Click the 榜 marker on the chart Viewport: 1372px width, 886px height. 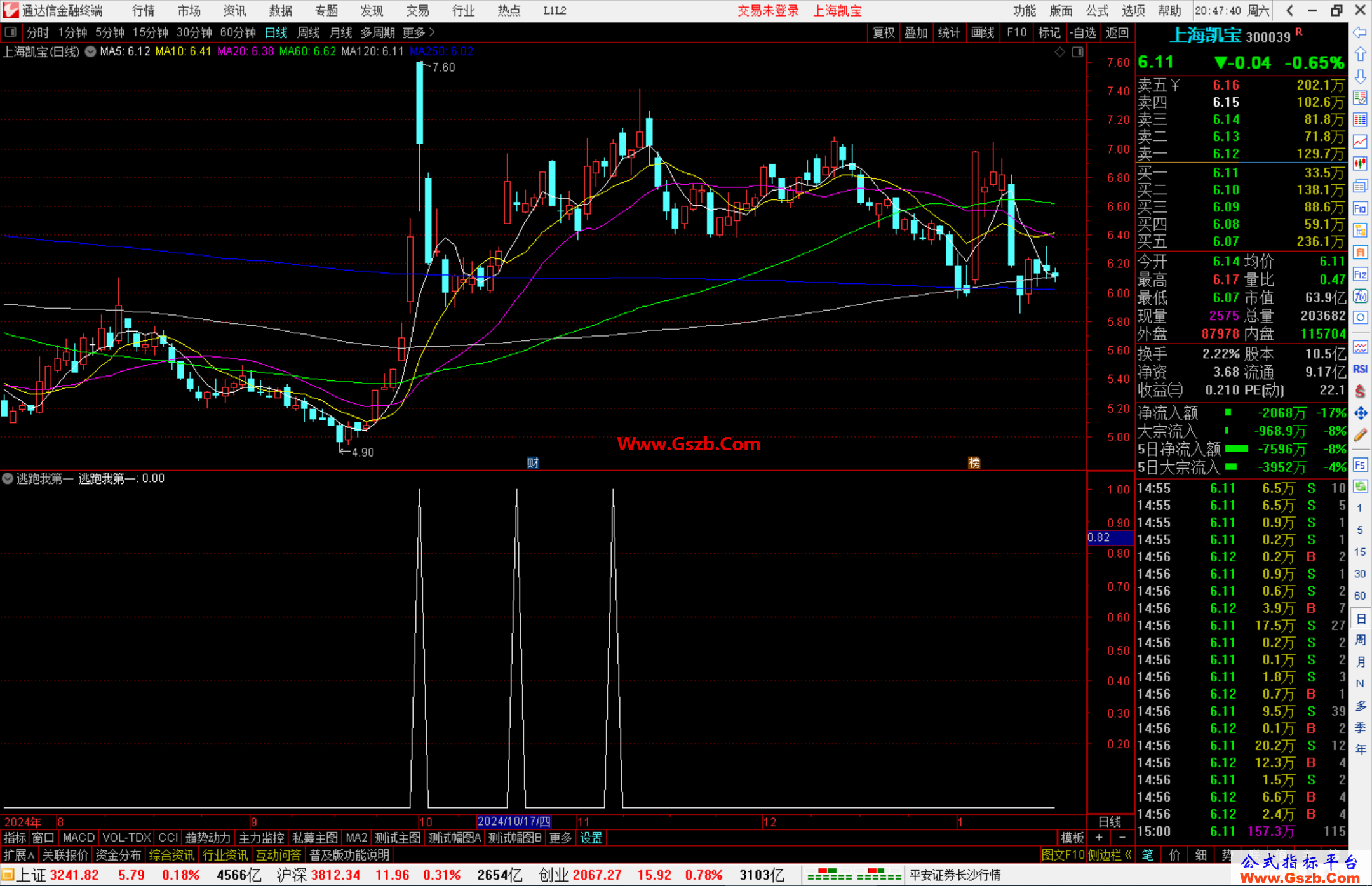point(974,463)
